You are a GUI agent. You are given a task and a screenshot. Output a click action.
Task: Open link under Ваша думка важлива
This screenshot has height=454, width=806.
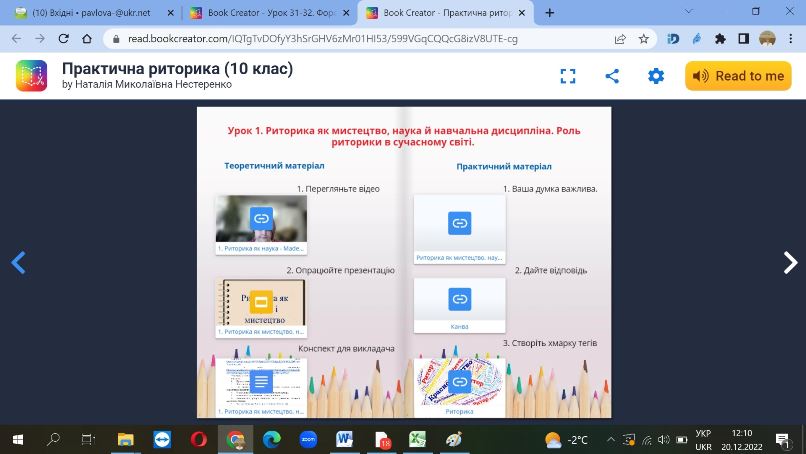[x=460, y=229]
